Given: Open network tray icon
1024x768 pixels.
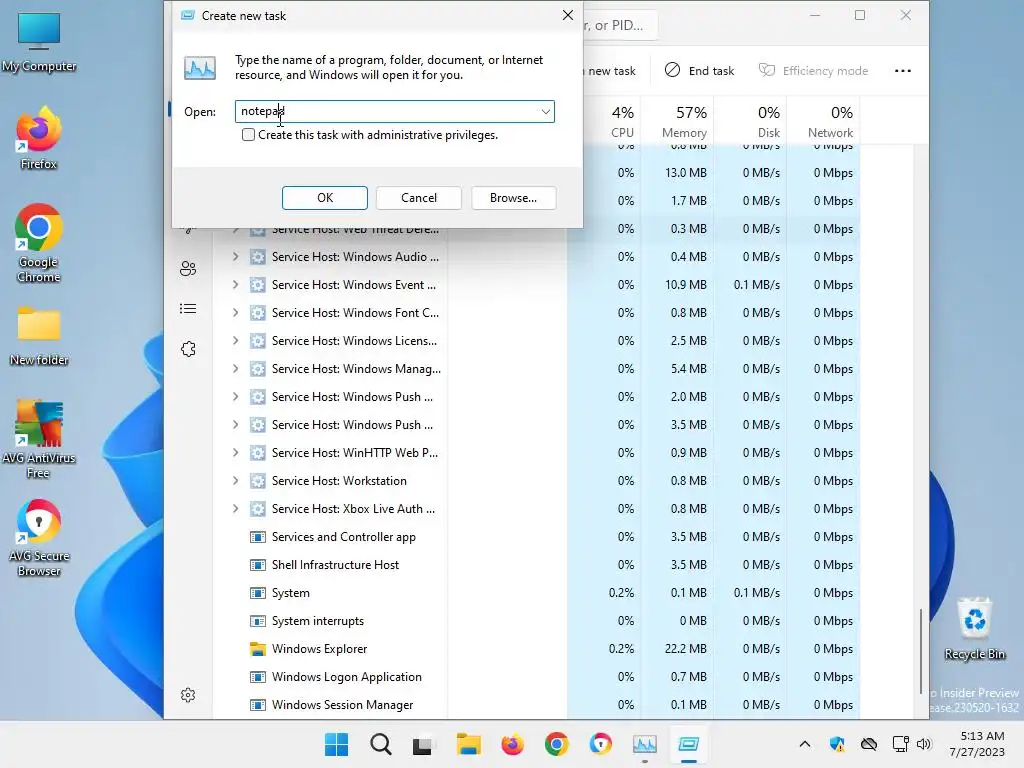Looking at the screenshot, I should [900, 744].
